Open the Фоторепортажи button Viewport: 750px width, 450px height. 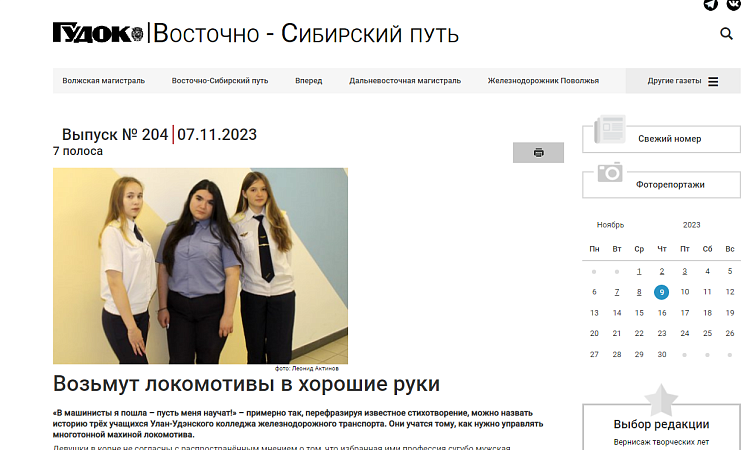662,185
